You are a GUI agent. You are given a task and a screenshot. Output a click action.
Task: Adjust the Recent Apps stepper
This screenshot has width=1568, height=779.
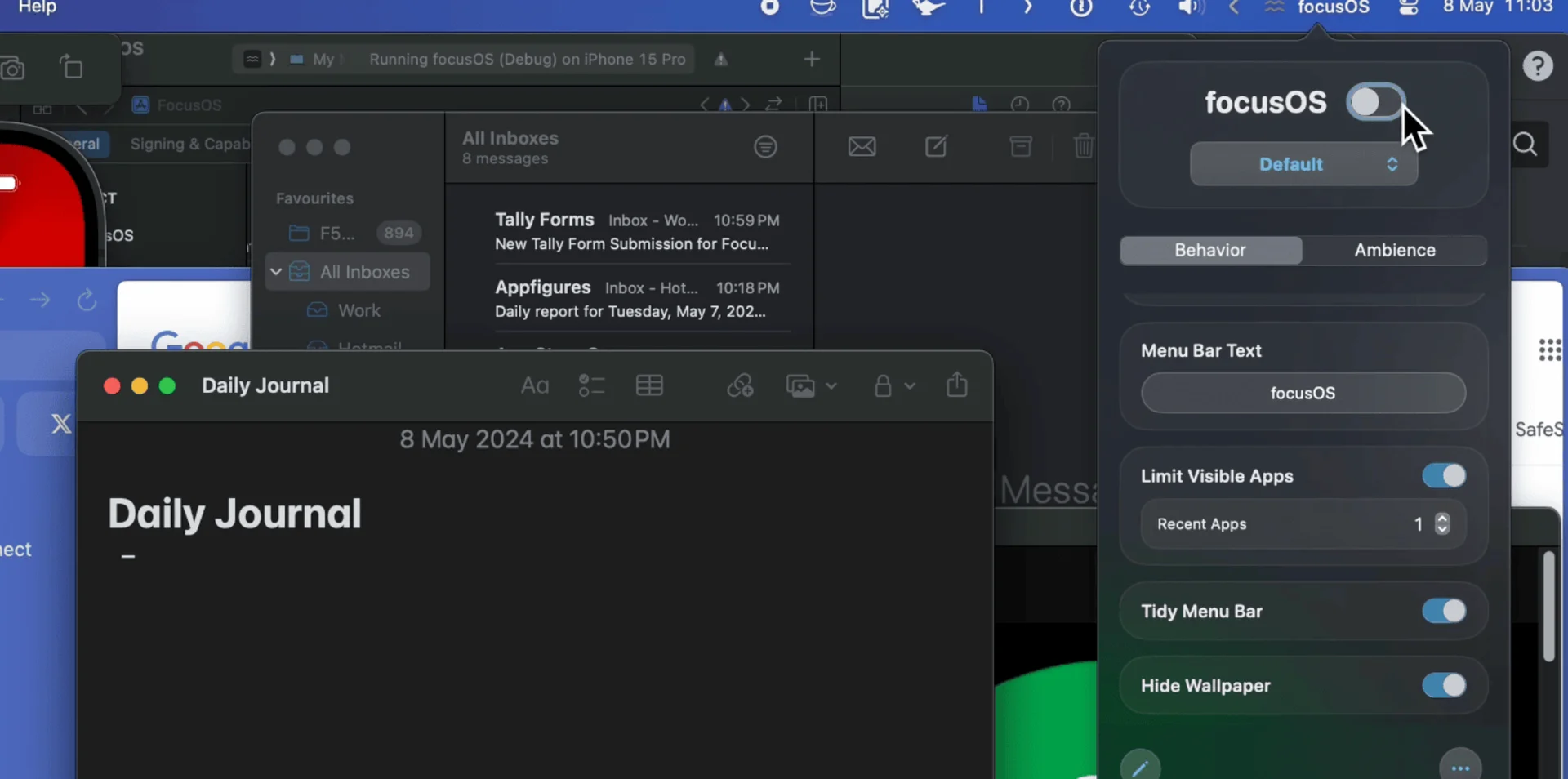1442,523
